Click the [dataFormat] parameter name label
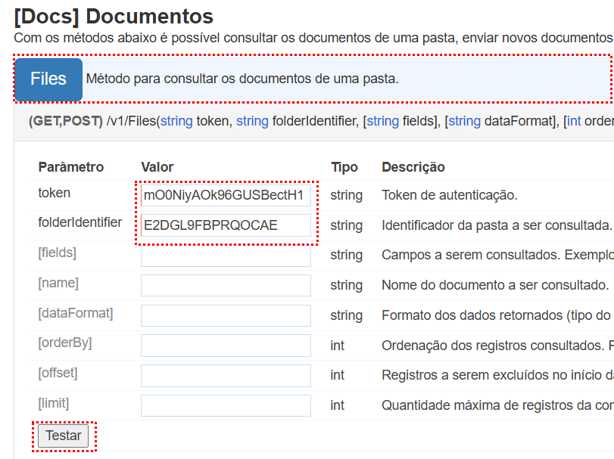Image resolution: width=614 pixels, height=459 pixels. tap(75, 313)
